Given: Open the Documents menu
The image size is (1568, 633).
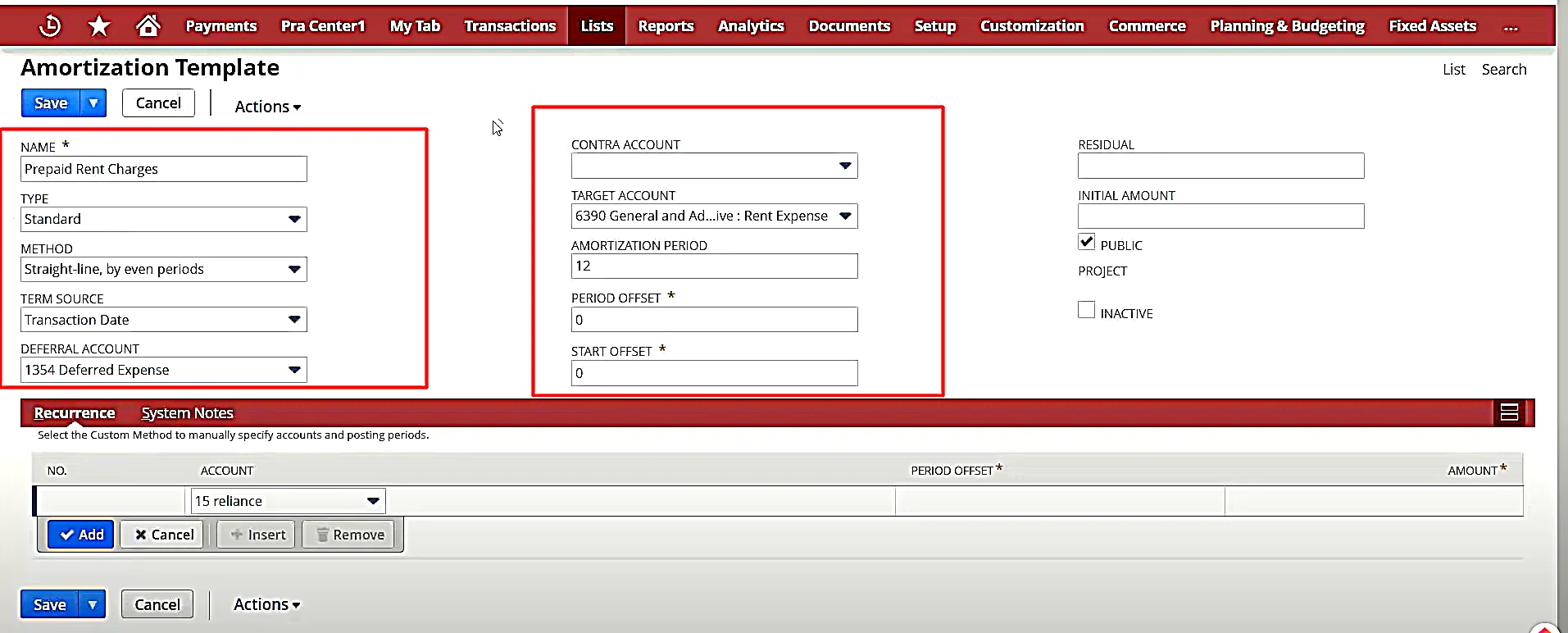Looking at the screenshot, I should [x=849, y=26].
